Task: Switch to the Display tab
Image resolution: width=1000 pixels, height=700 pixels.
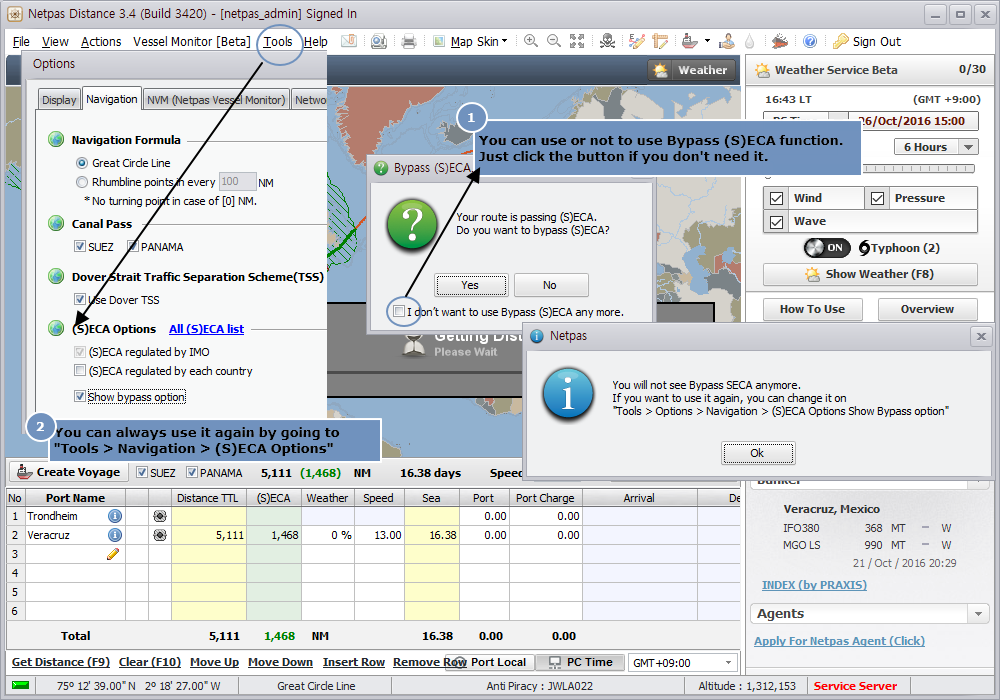Action: point(59,100)
